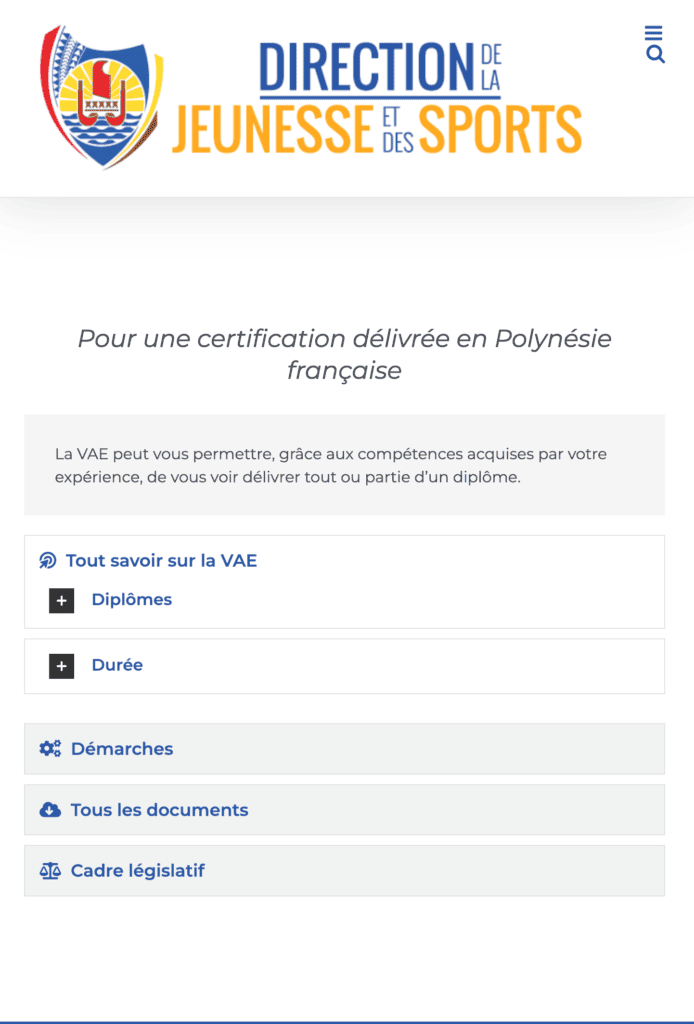Click the Démarches gears icon

pyautogui.click(x=50, y=748)
